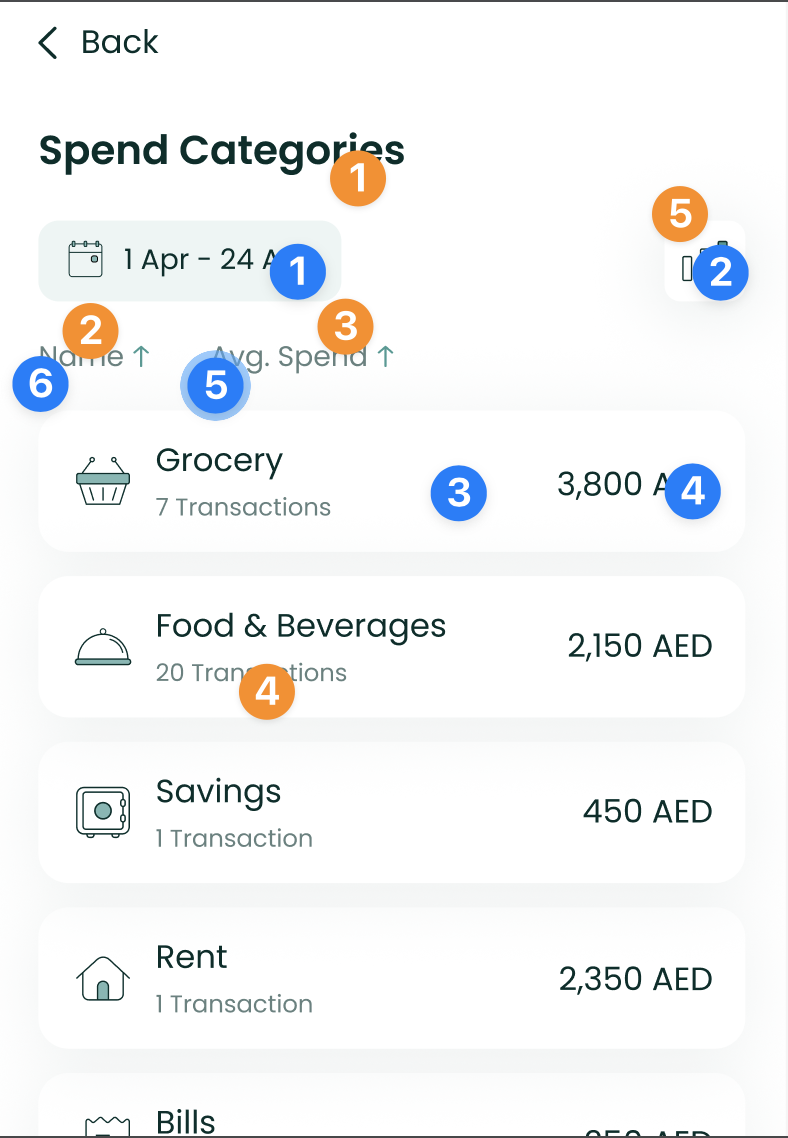Open the Food & Beverages category
Viewport: 788px width, 1138px height.
point(301,627)
